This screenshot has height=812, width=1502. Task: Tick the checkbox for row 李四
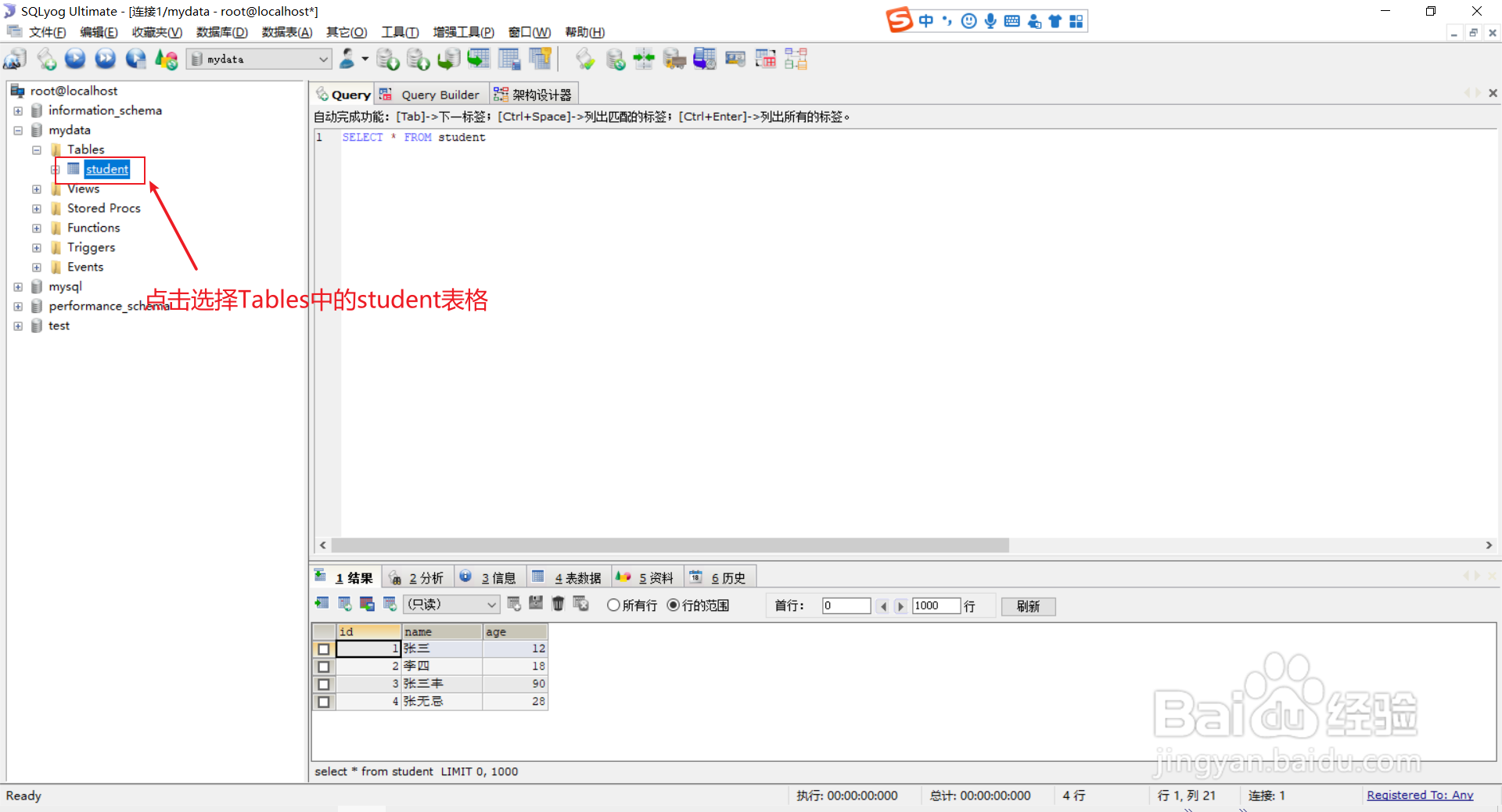click(x=324, y=667)
